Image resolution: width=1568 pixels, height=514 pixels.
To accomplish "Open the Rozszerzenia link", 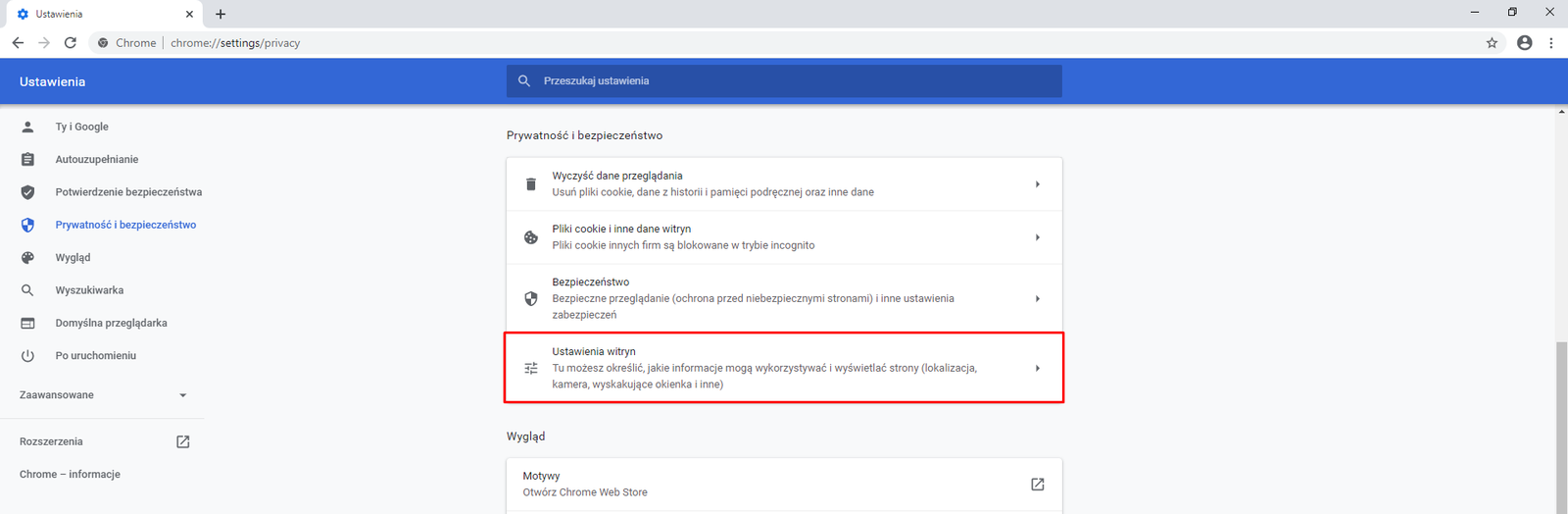I will coord(51,441).
